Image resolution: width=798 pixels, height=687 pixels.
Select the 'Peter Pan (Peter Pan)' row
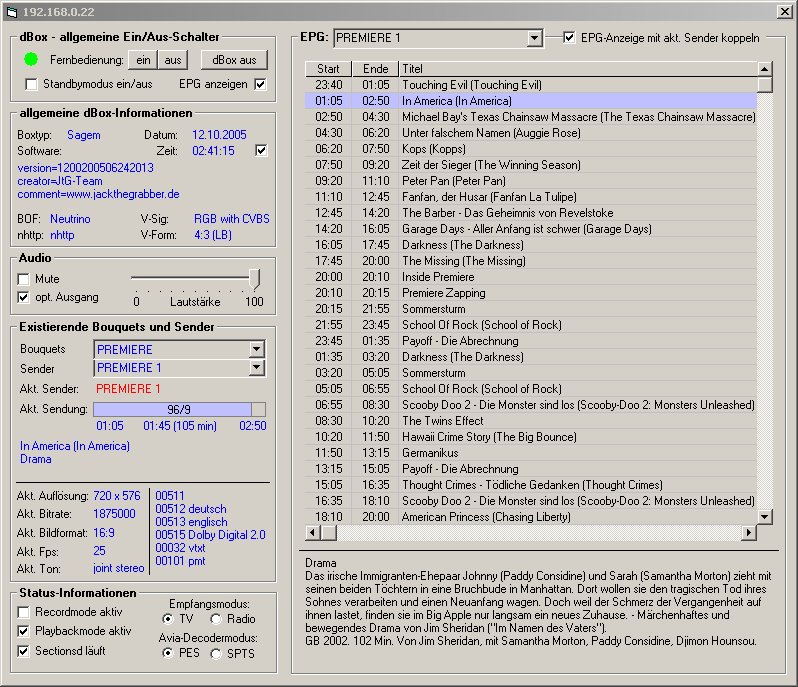tap(530, 181)
